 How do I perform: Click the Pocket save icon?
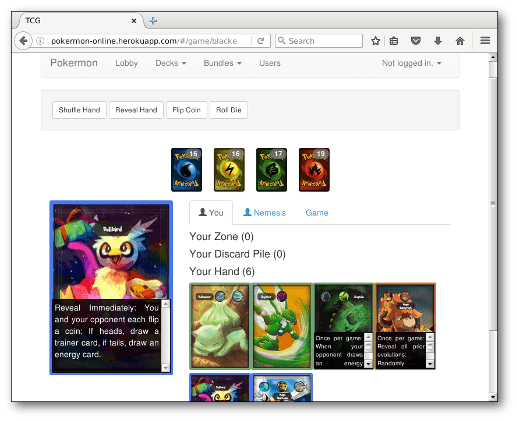coord(415,41)
